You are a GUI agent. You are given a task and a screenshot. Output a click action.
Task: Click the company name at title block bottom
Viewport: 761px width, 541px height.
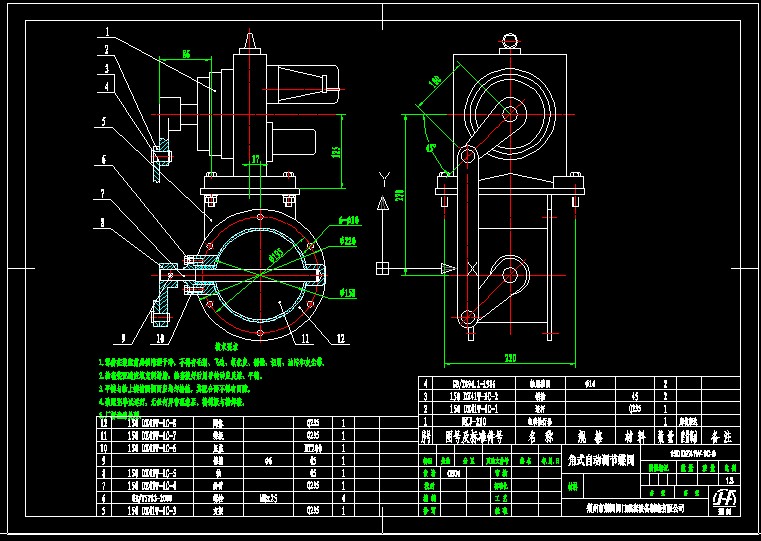pyautogui.click(x=633, y=508)
